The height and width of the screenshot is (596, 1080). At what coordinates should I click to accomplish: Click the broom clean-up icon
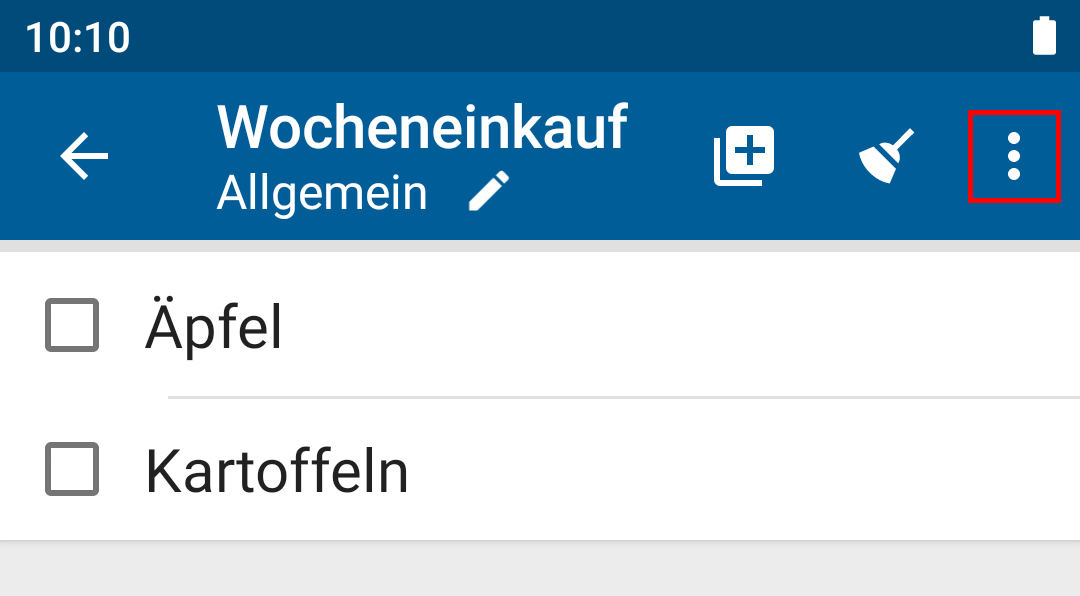click(x=886, y=156)
